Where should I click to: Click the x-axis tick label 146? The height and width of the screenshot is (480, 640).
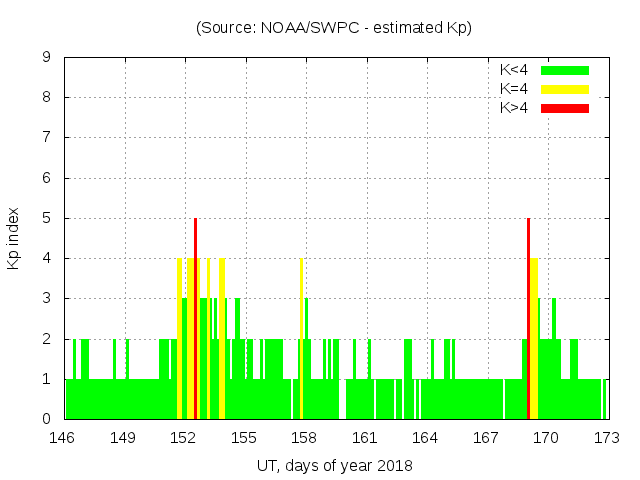(x=63, y=438)
